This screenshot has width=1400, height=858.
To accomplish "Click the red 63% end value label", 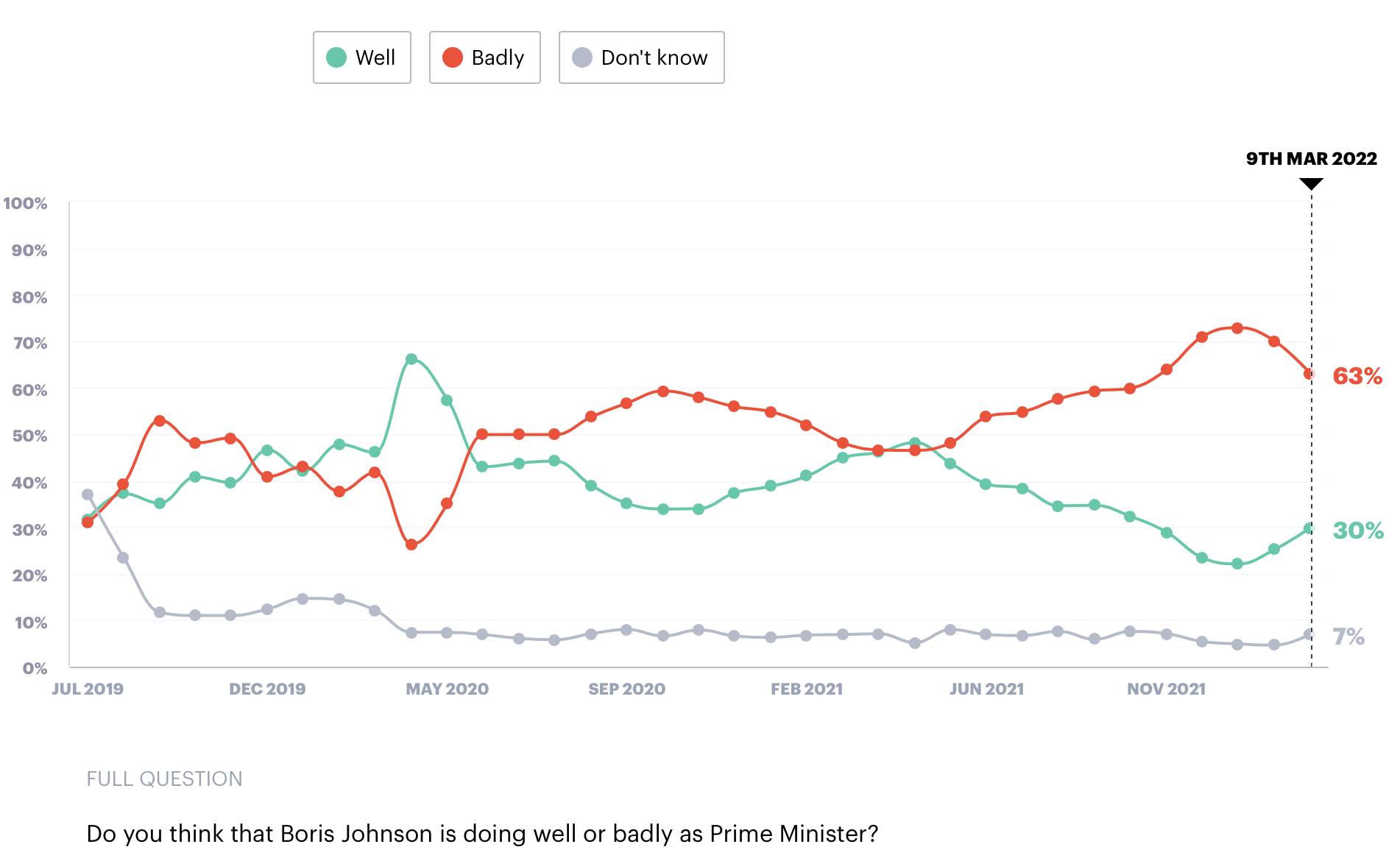I will click(1357, 376).
